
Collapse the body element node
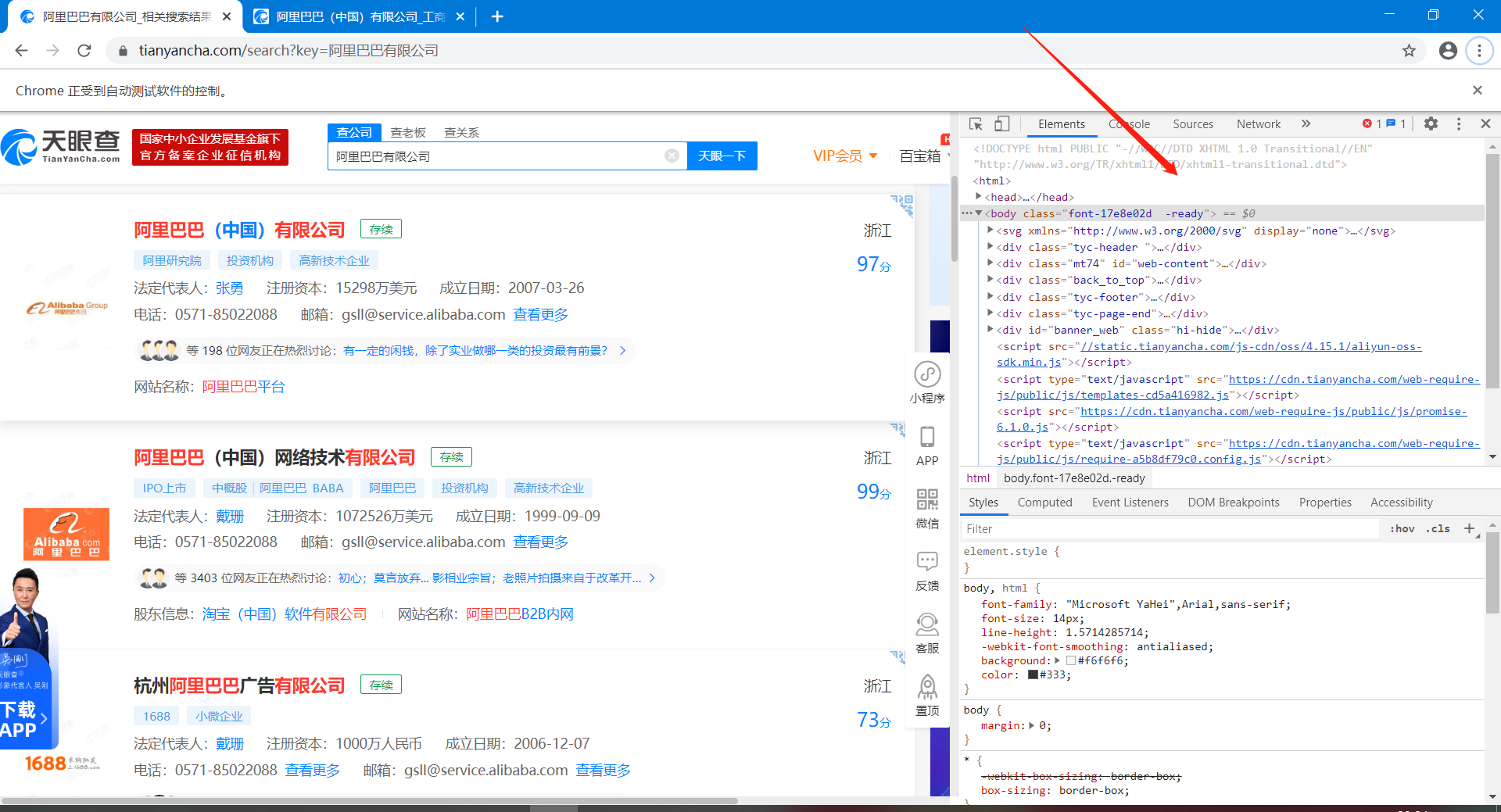(979, 213)
